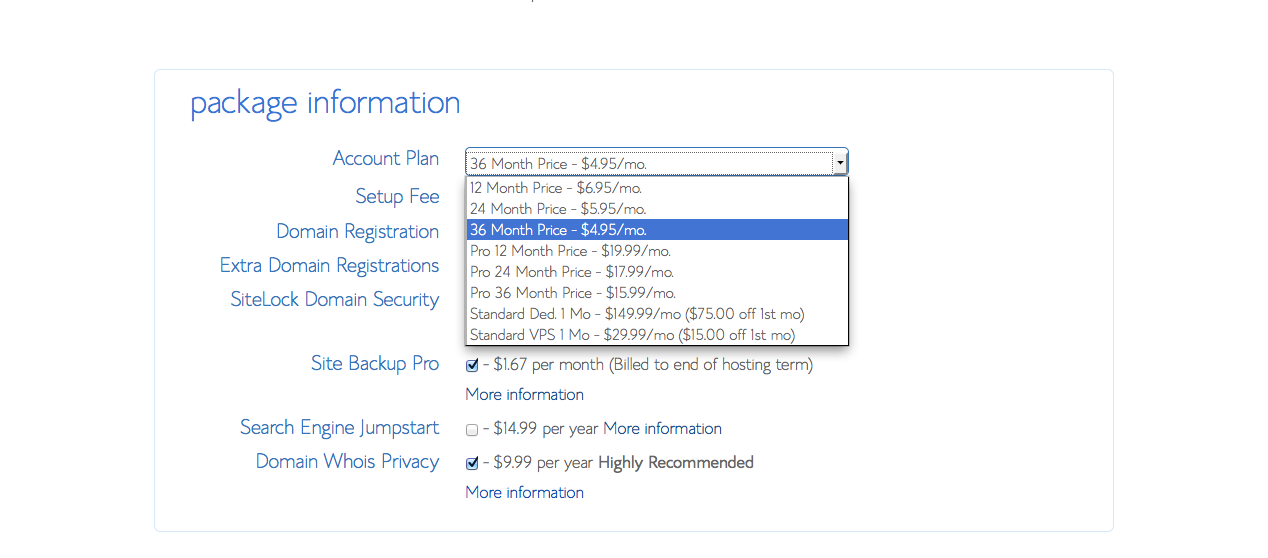Click the Site Backup Pro label
The width and height of the screenshot is (1268, 558).
[x=375, y=363]
